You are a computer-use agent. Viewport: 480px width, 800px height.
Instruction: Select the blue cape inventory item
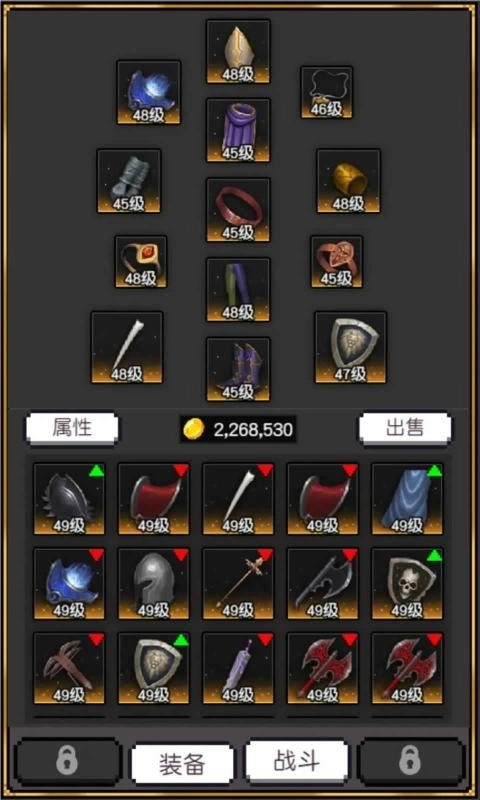click(x=407, y=498)
